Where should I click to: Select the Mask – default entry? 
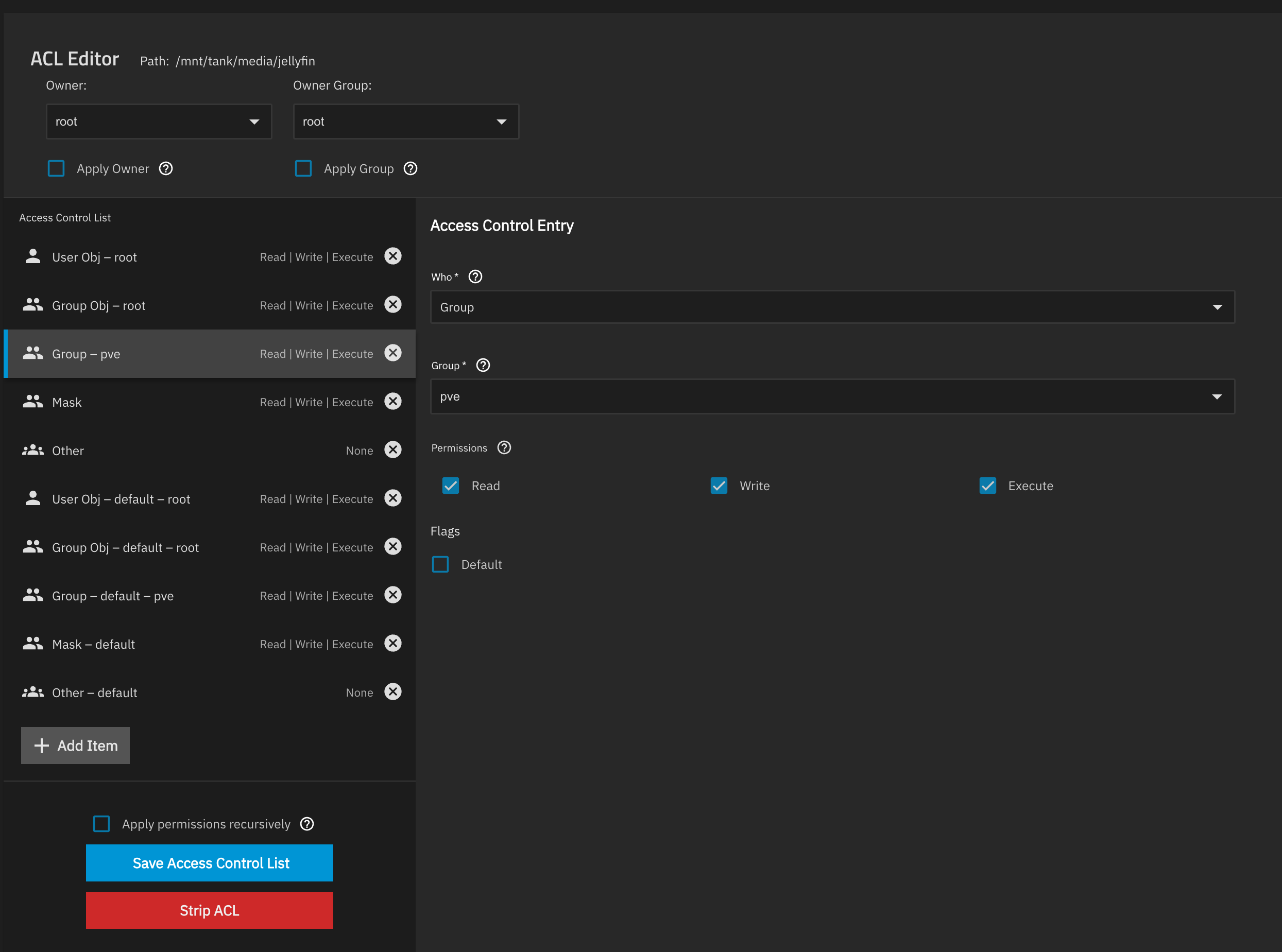(210, 644)
